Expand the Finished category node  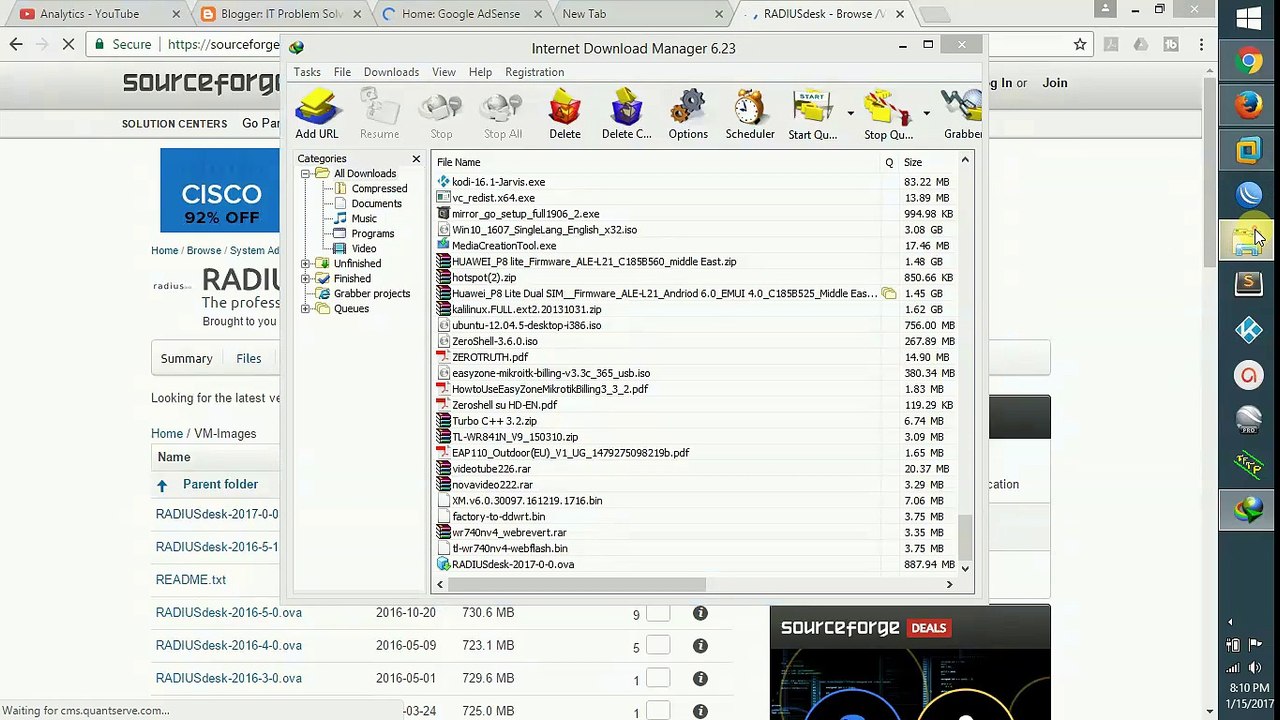pyautogui.click(x=305, y=279)
